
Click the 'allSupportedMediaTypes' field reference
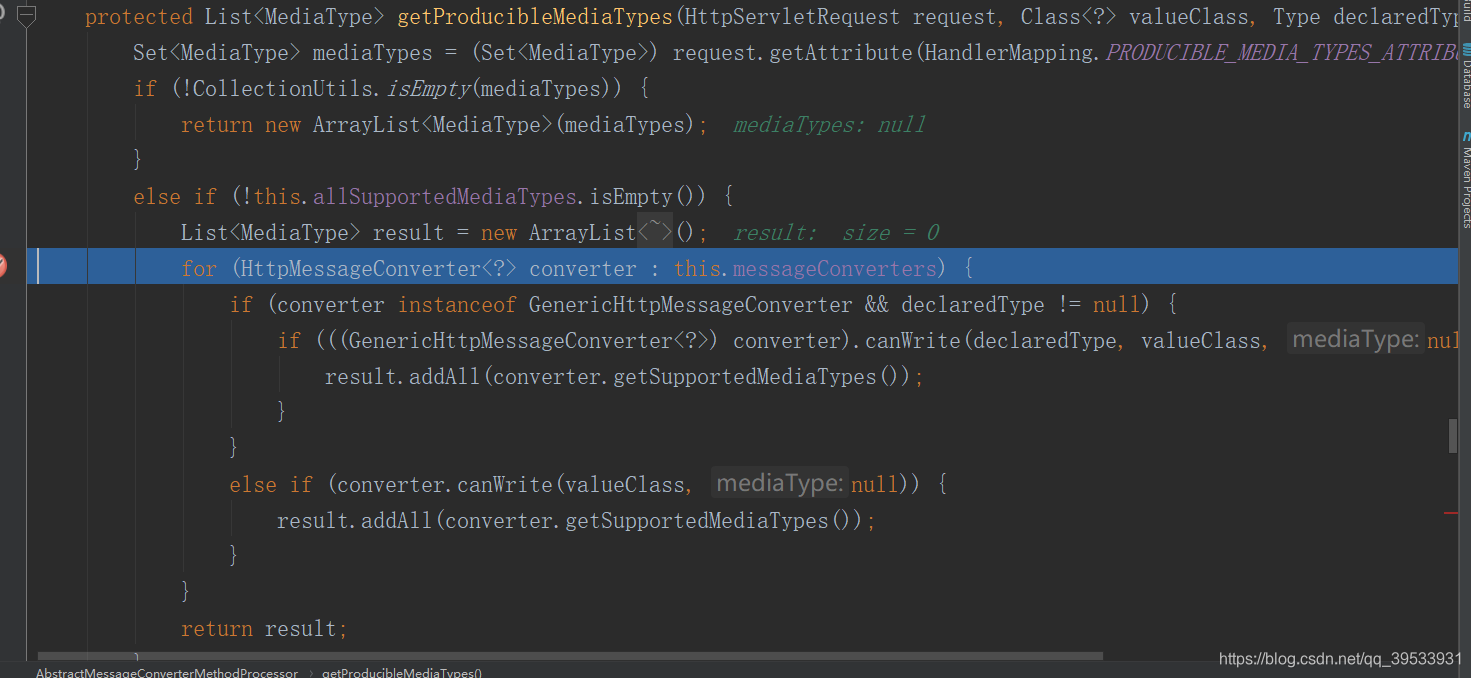(x=445, y=196)
